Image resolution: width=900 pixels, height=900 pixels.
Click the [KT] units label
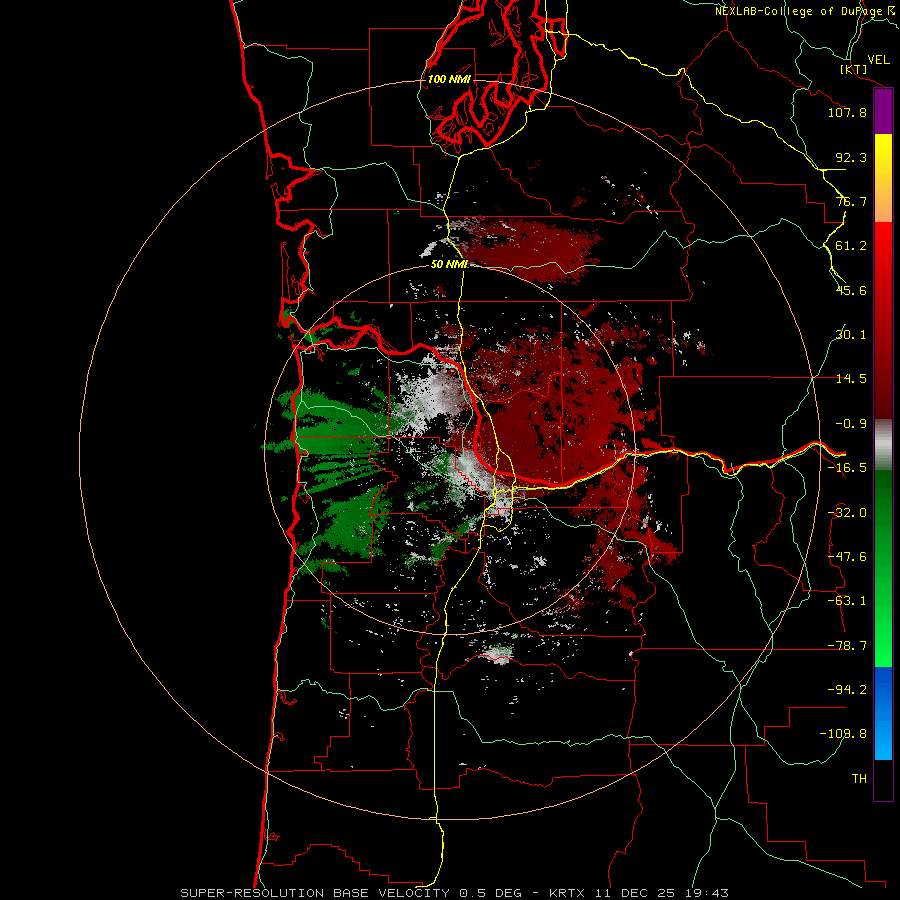[854, 69]
